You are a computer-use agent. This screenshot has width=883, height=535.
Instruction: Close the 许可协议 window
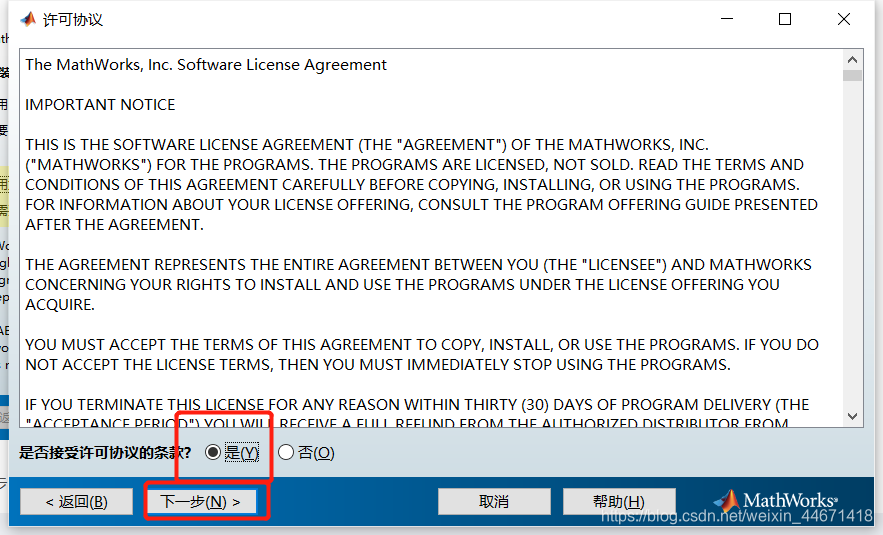tap(844, 19)
